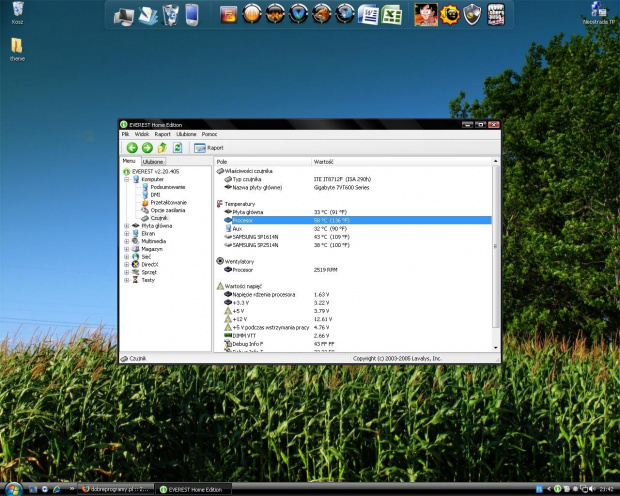The height and width of the screenshot is (496, 620).
Task: Select Opcje zasilania in the tree
Action: pos(167,210)
